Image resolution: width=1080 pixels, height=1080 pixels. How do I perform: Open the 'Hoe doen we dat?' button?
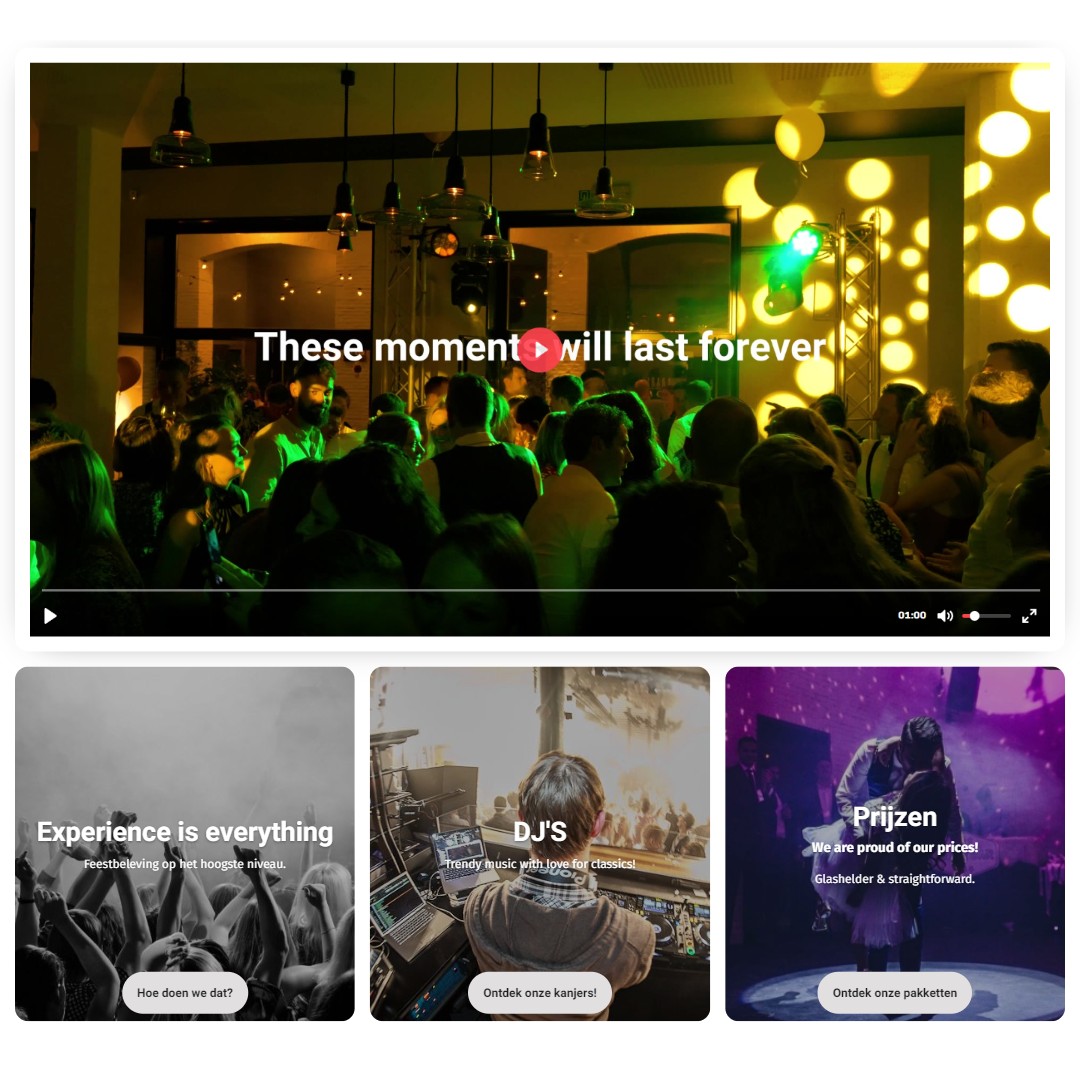pyautogui.click(x=185, y=993)
